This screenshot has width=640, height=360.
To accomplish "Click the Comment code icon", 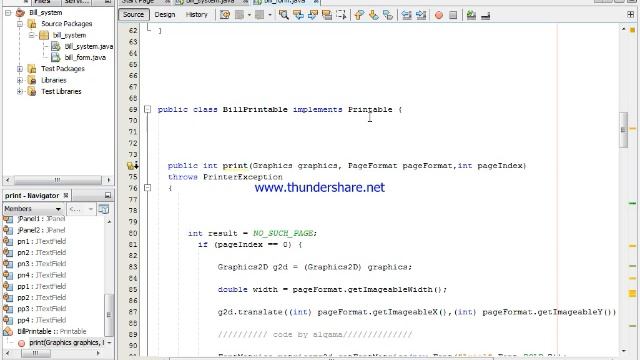I will (471, 15).
